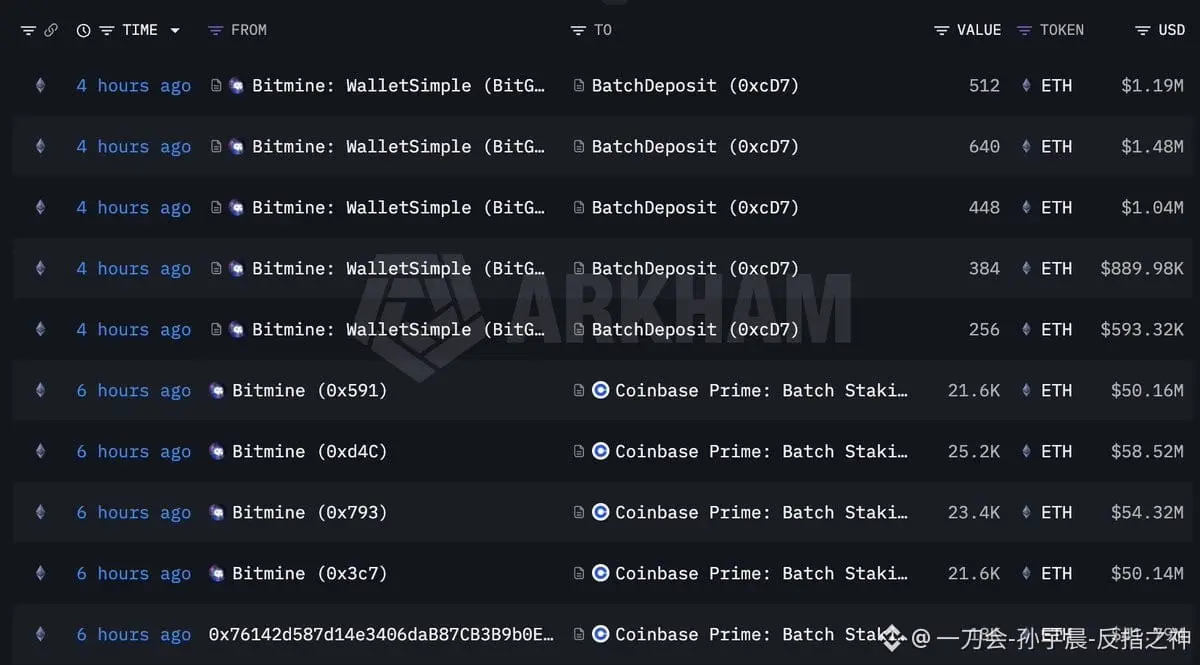Screen dimensions: 1200x665
Task: Click the VALUE column filter icon
Action: pyautogui.click(x=941, y=30)
